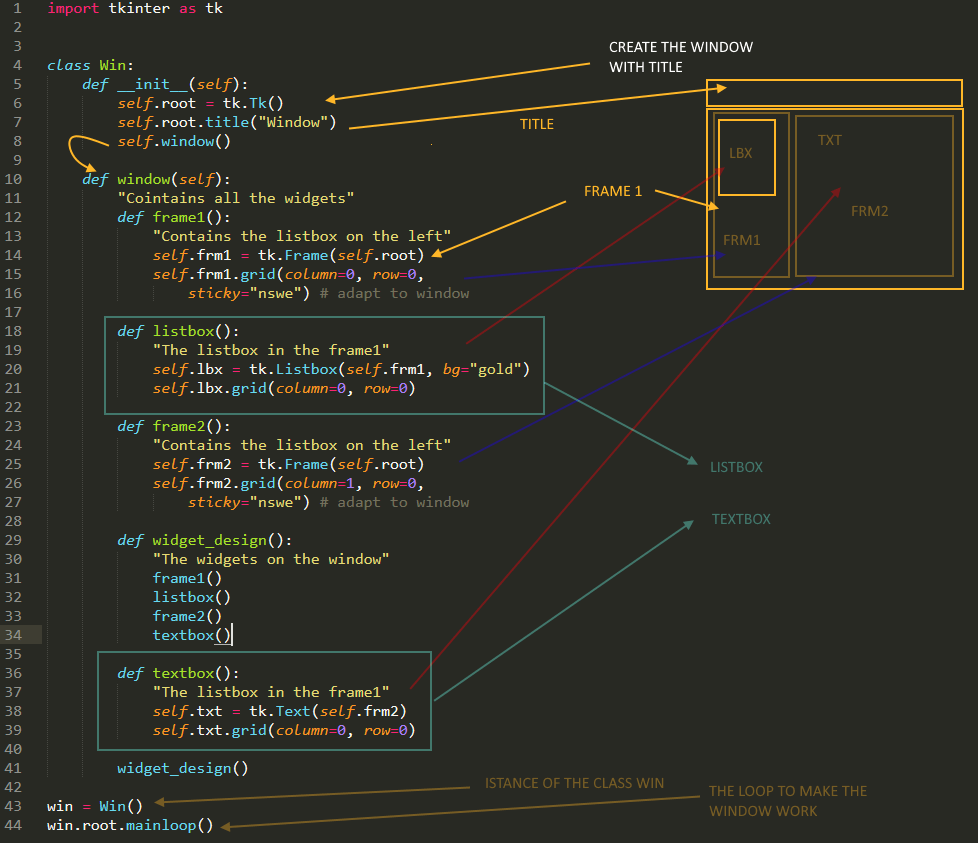Click the TITLE annotation label
Viewport: 978px width, 843px height.
click(x=537, y=124)
